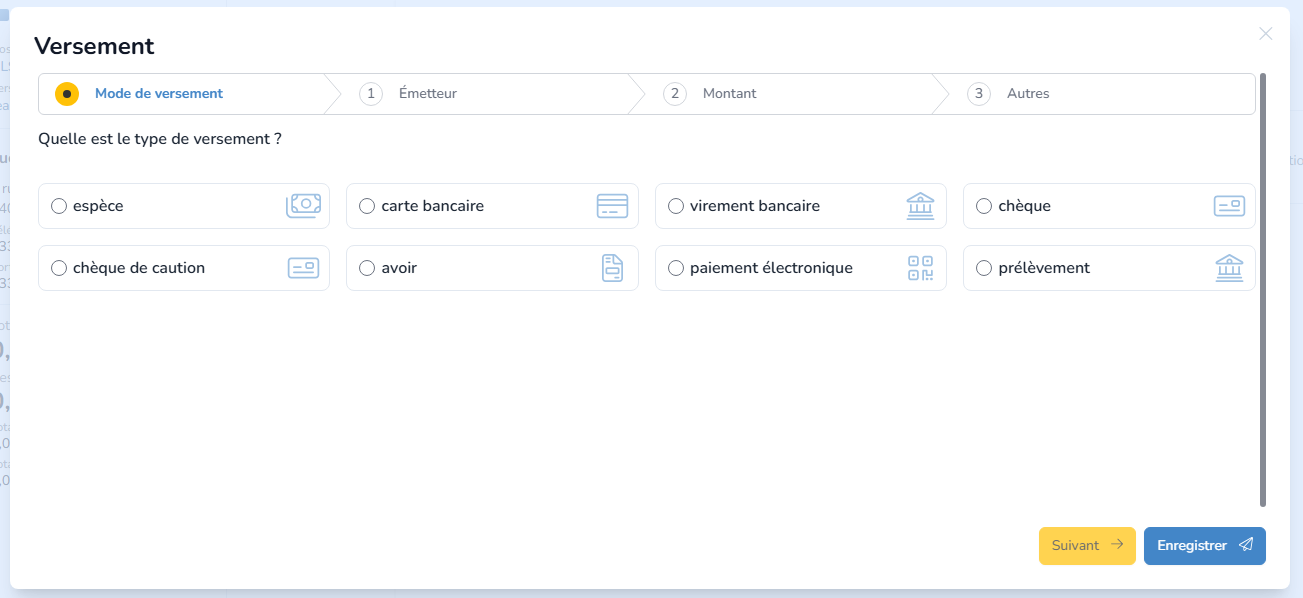The width and height of the screenshot is (1303, 598).
Task: Select the virement bancaire radio button
Action: pyautogui.click(x=676, y=206)
